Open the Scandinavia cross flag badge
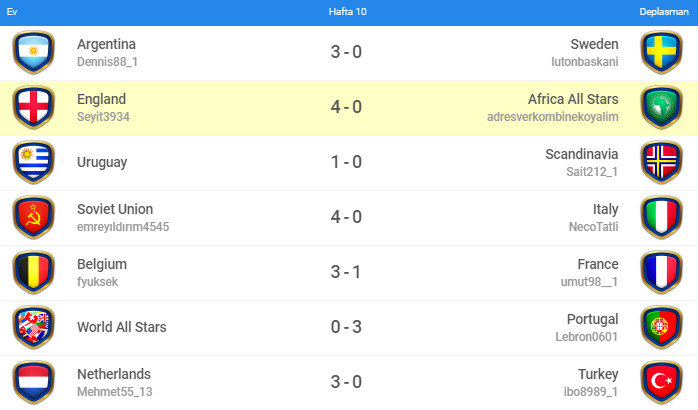The height and width of the screenshot is (410, 698). (x=661, y=162)
